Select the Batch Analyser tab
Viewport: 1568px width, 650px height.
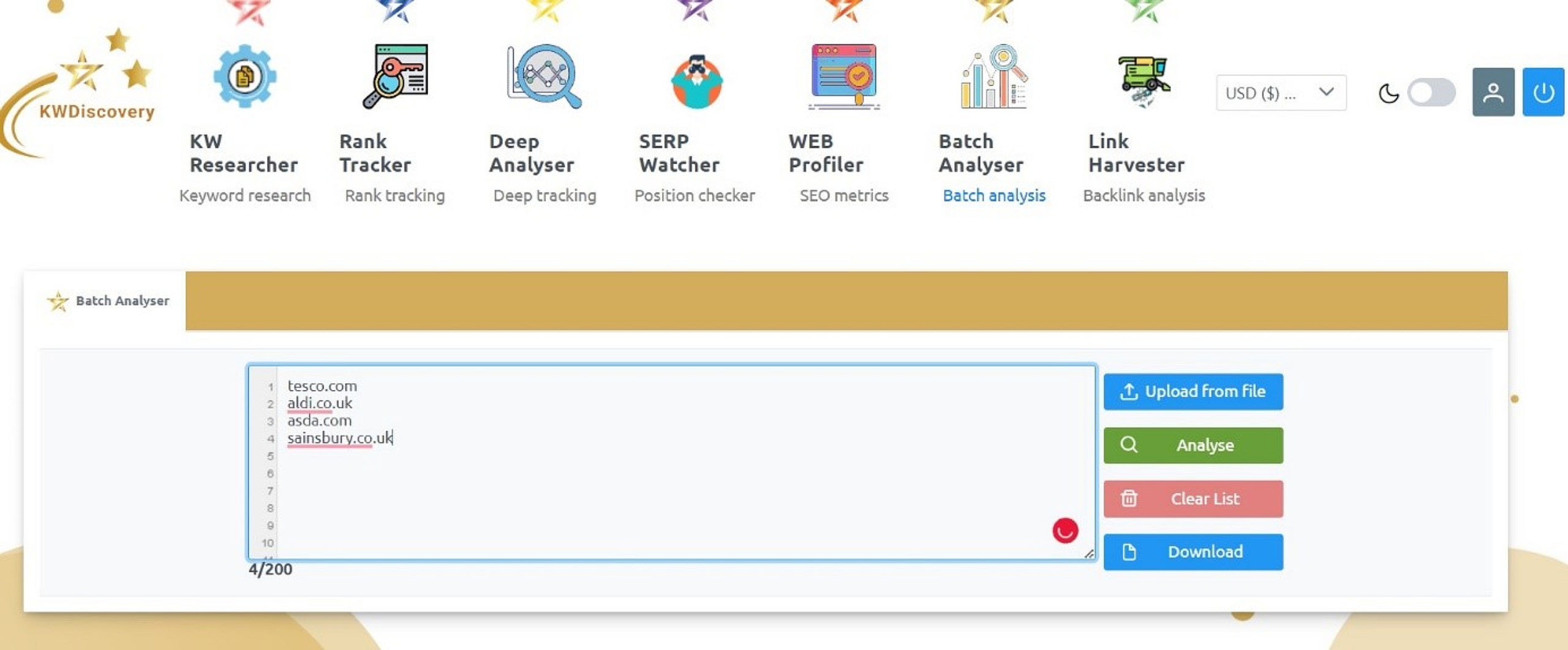click(x=105, y=301)
